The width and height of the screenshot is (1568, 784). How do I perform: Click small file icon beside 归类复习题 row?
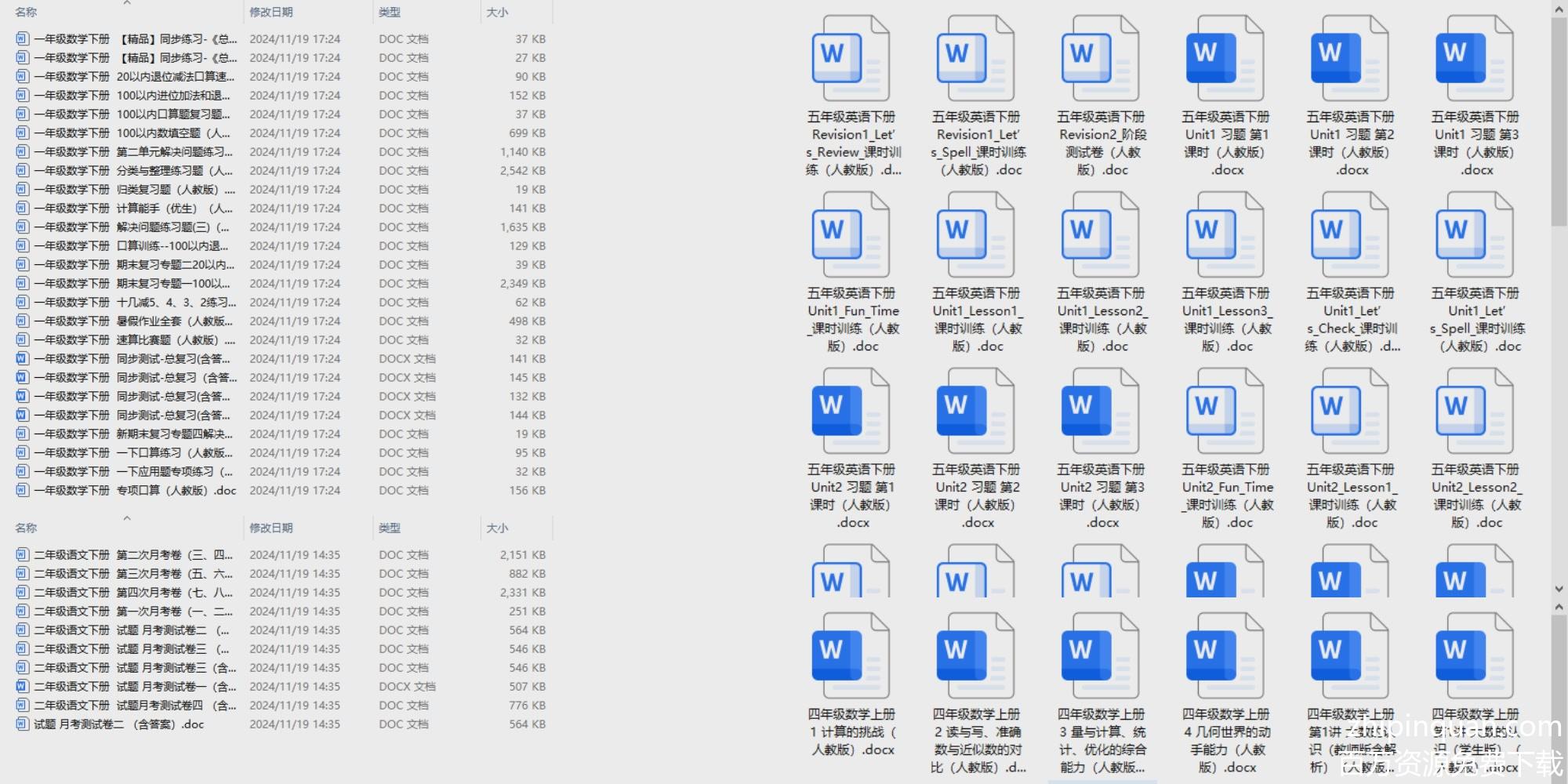(22, 190)
